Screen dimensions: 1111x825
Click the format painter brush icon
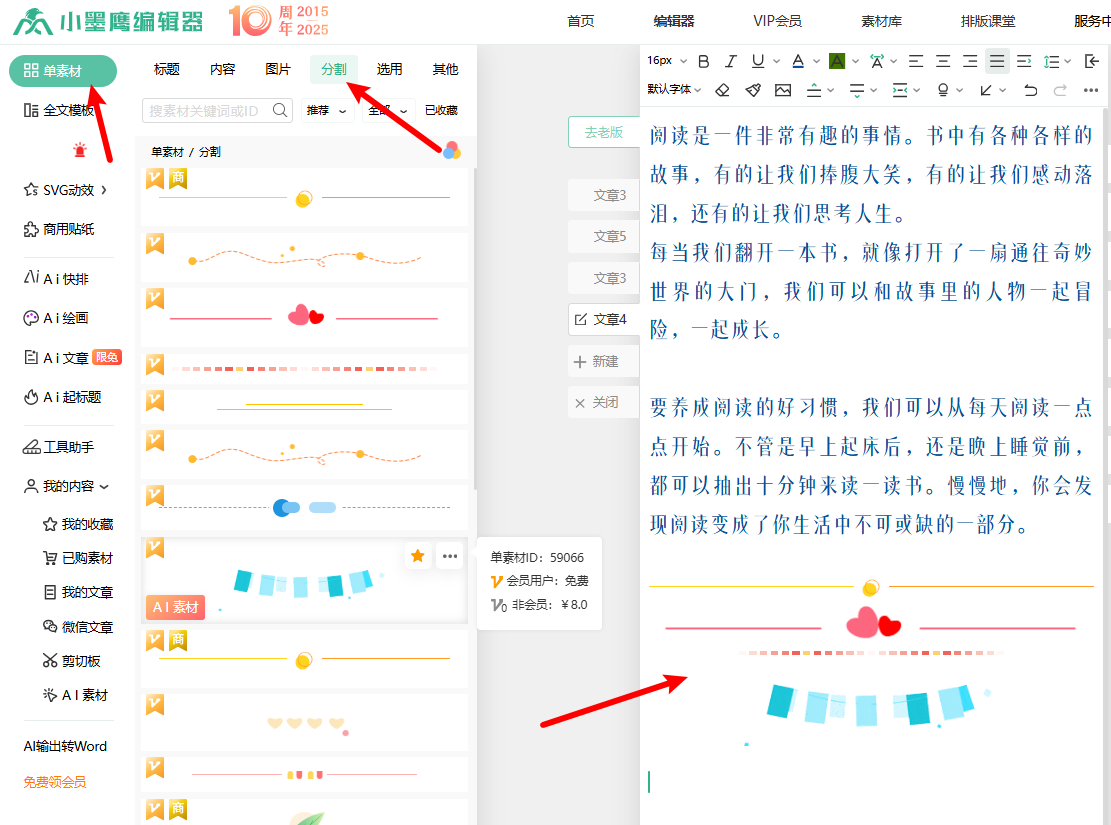coord(753,90)
